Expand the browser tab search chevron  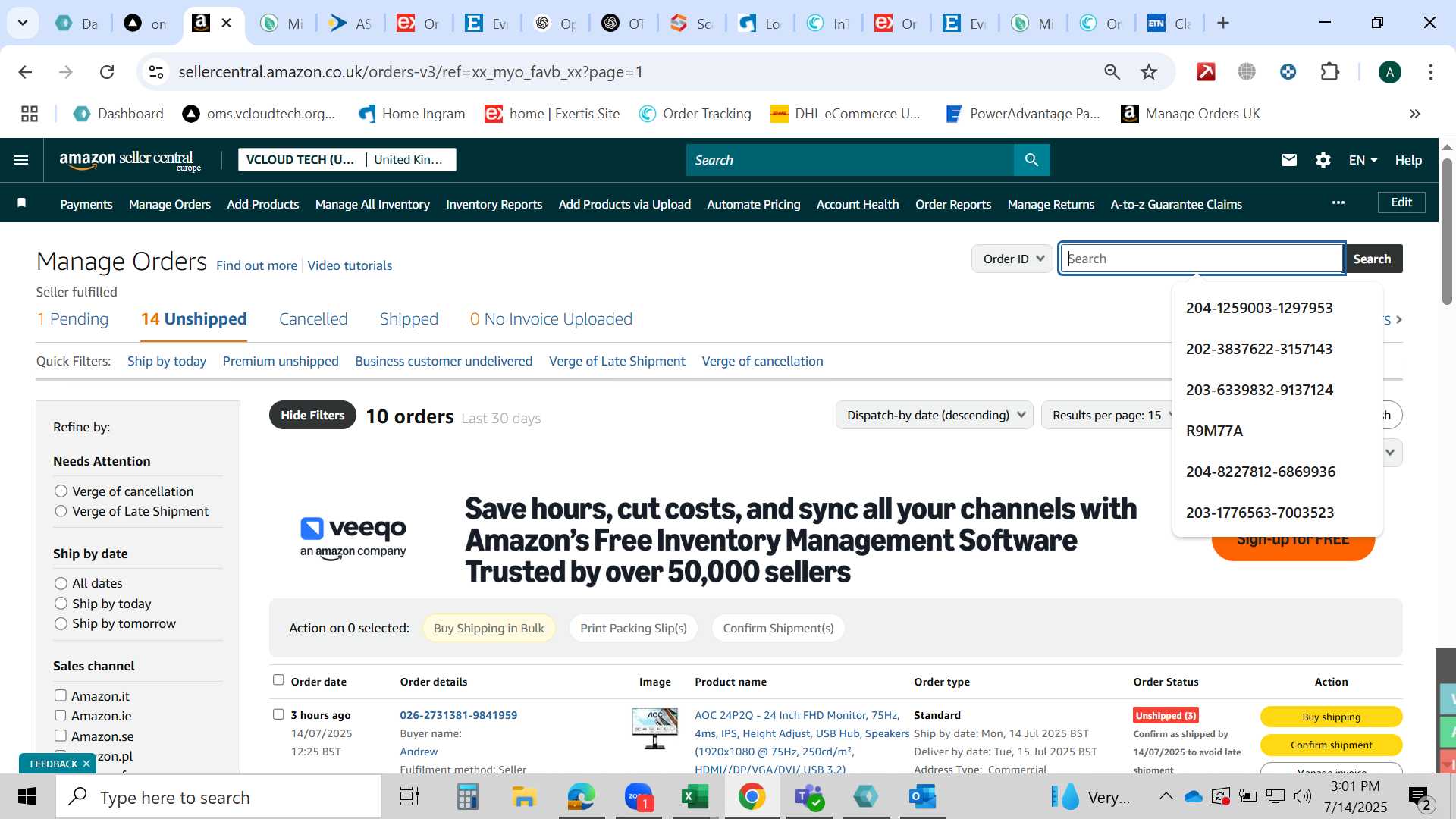[x=23, y=24]
